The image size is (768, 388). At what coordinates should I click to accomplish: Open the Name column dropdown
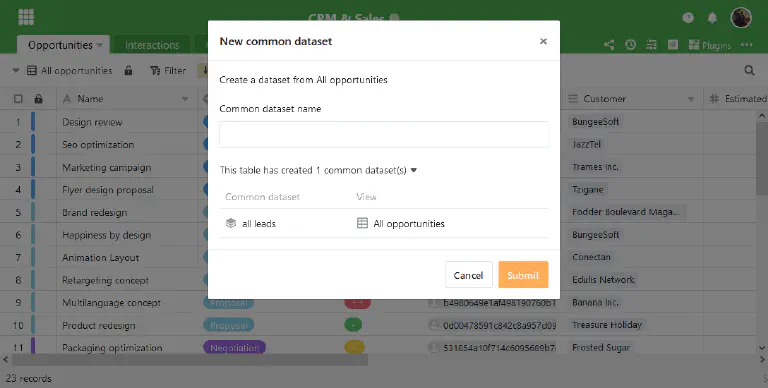click(185, 99)
